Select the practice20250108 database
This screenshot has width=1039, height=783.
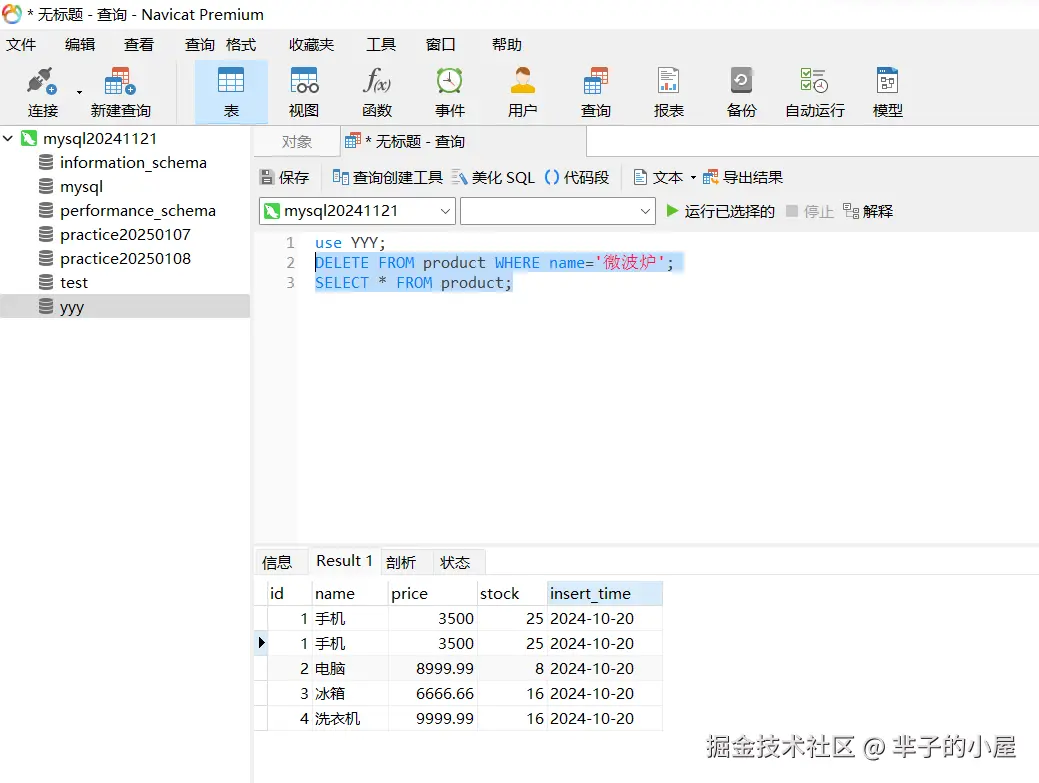[125, 258]
